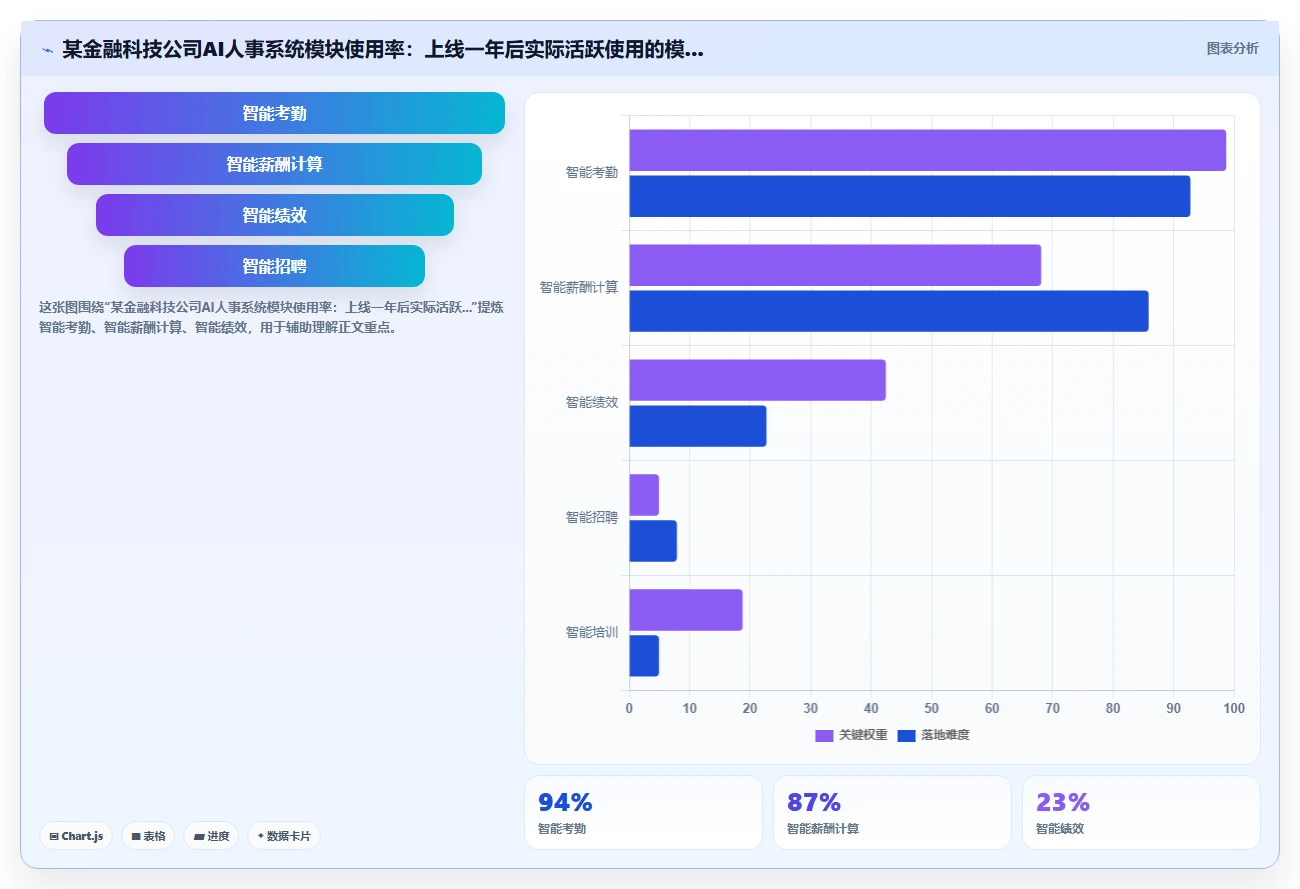Click the chart title heading text

pyautogui.click(x=383, y=49)
